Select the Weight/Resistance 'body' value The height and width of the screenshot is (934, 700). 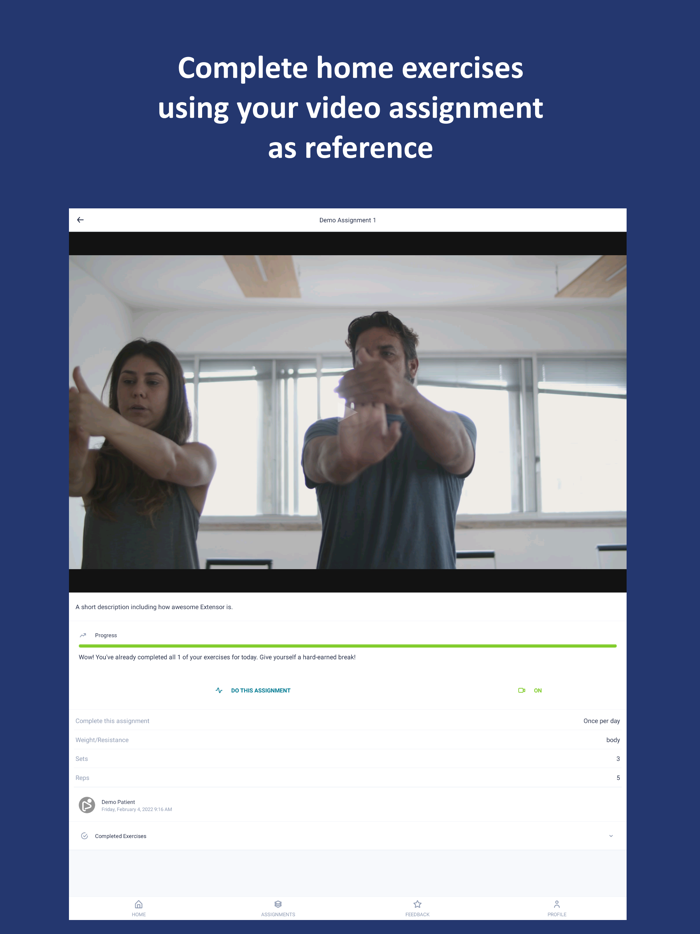(613, 740)
